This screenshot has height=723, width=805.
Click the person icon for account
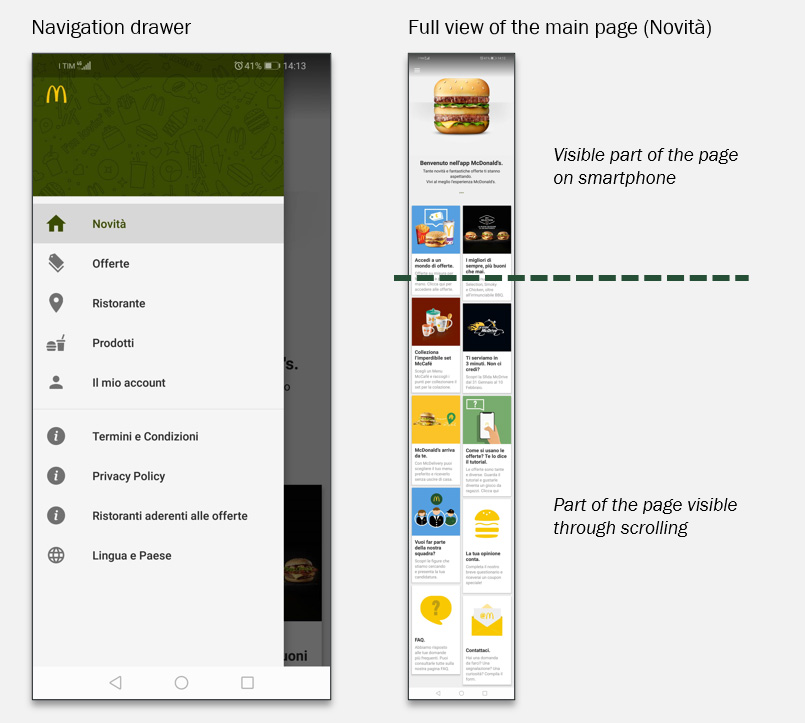[x=57, y=382]
